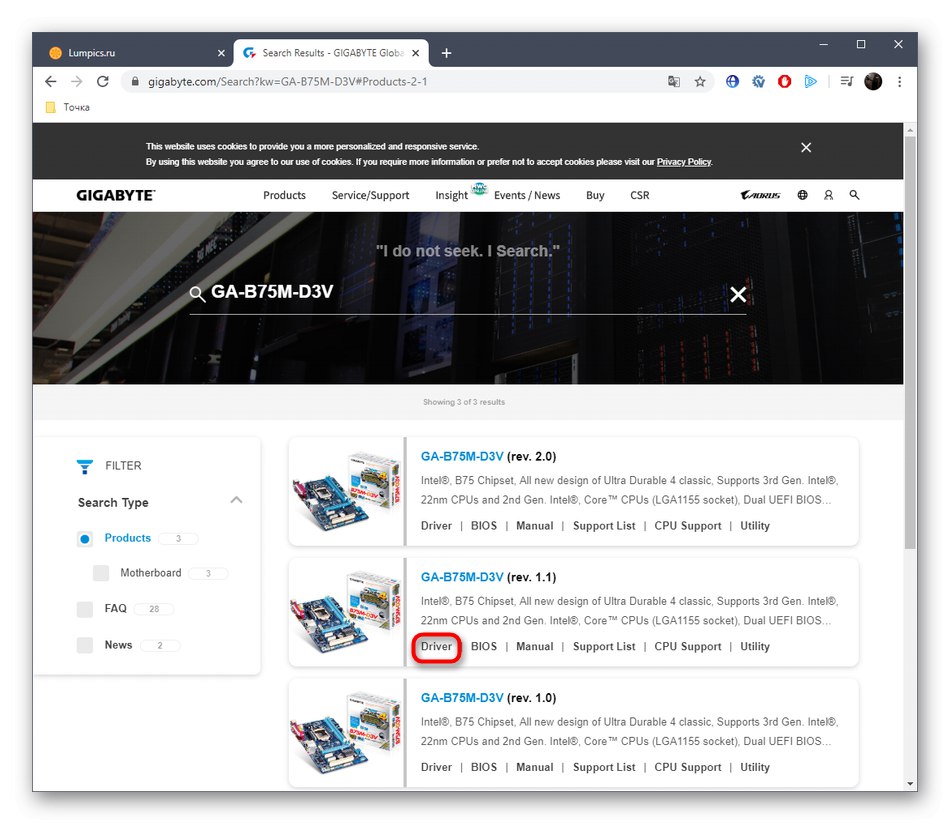Select the Products search type radio

[85, 539]
